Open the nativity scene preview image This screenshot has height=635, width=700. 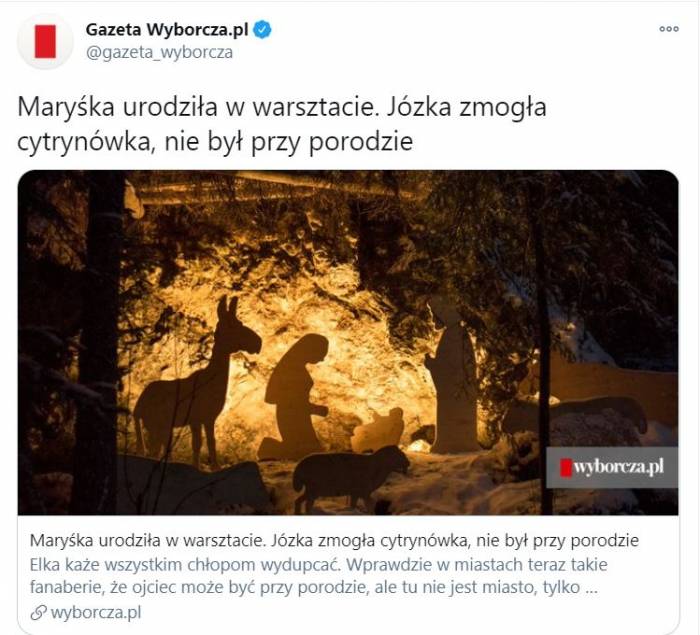tap(348, 343)
